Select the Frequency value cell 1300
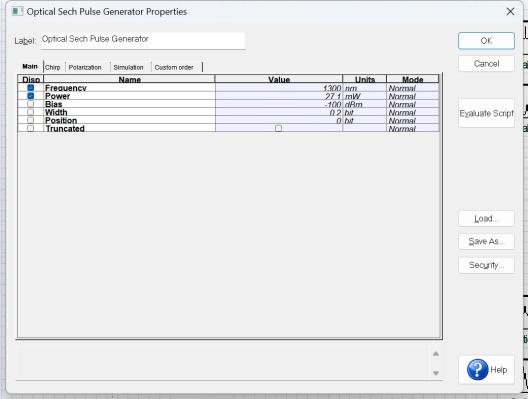 (279, 88)
